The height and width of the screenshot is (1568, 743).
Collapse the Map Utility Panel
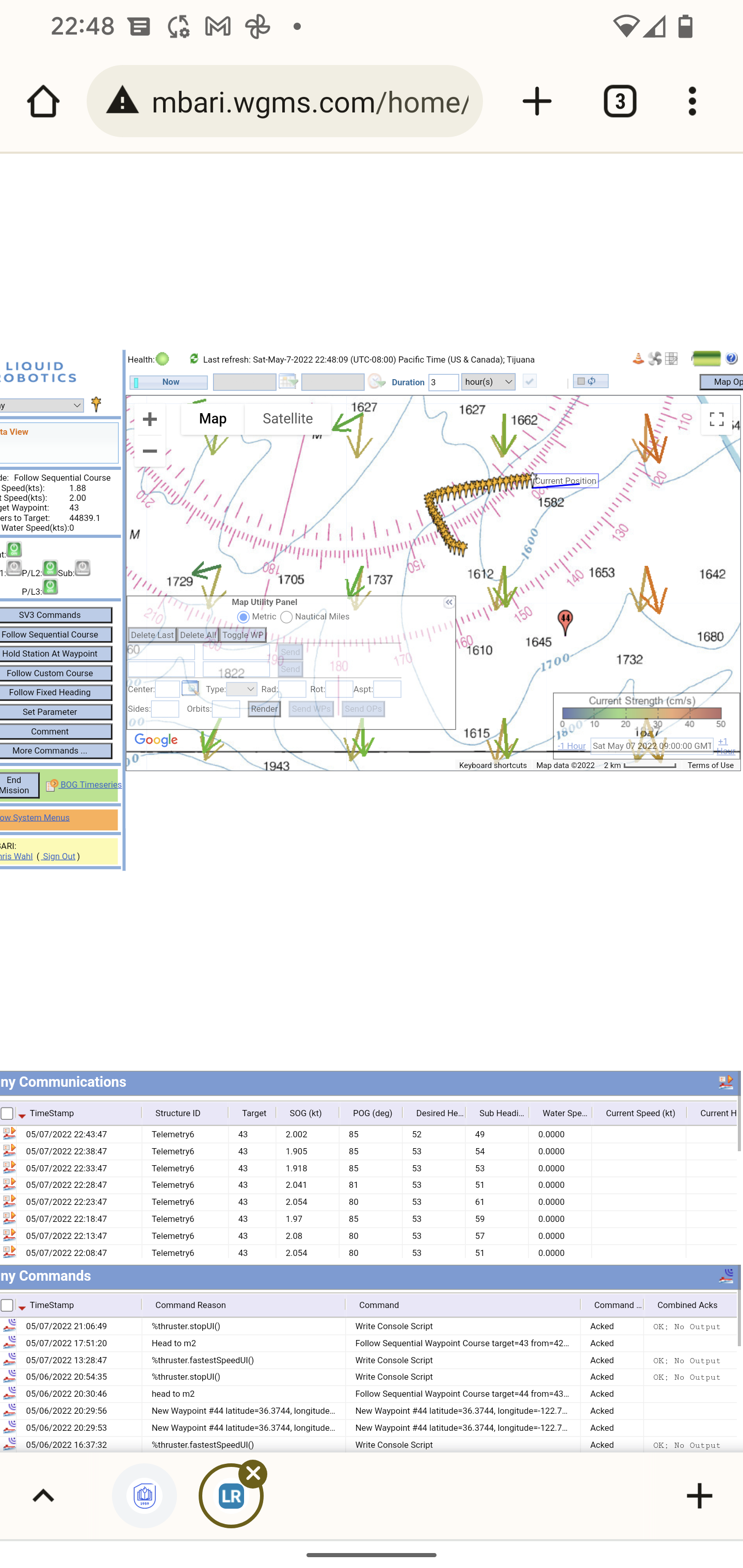click(449, 602)
